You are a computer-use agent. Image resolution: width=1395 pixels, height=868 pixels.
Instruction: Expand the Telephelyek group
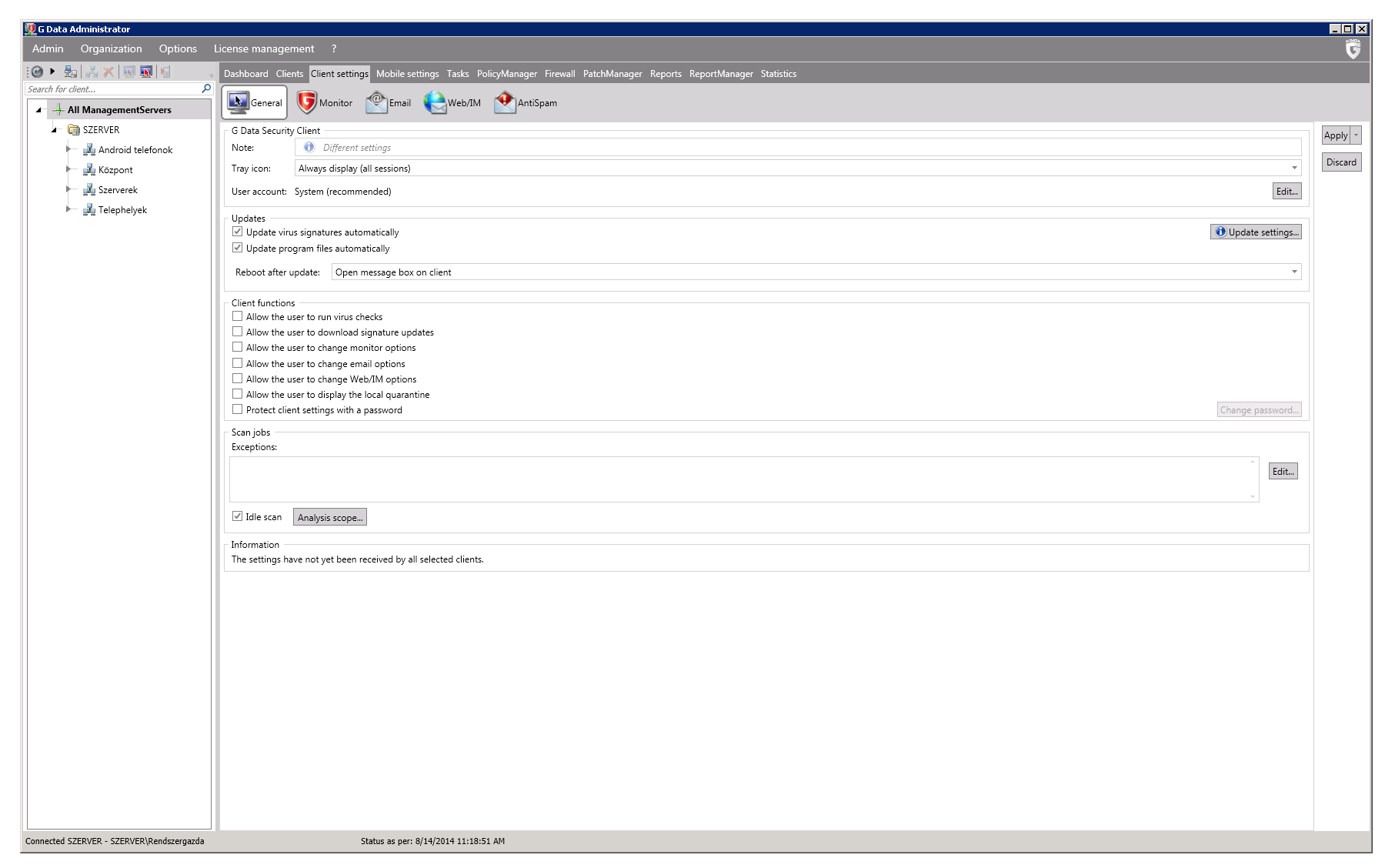[x=68, y=209]
